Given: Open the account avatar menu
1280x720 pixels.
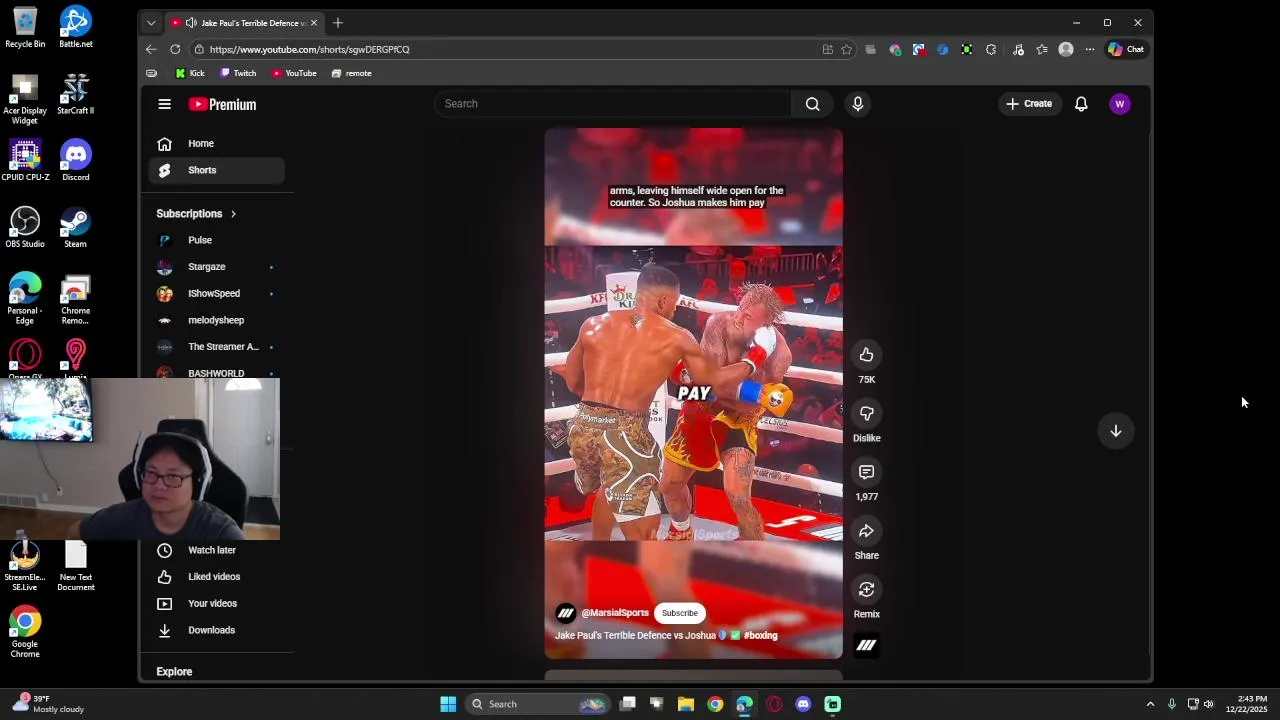Looking at the screenshot, I should pyautogui.click(x=1119, y=104).
